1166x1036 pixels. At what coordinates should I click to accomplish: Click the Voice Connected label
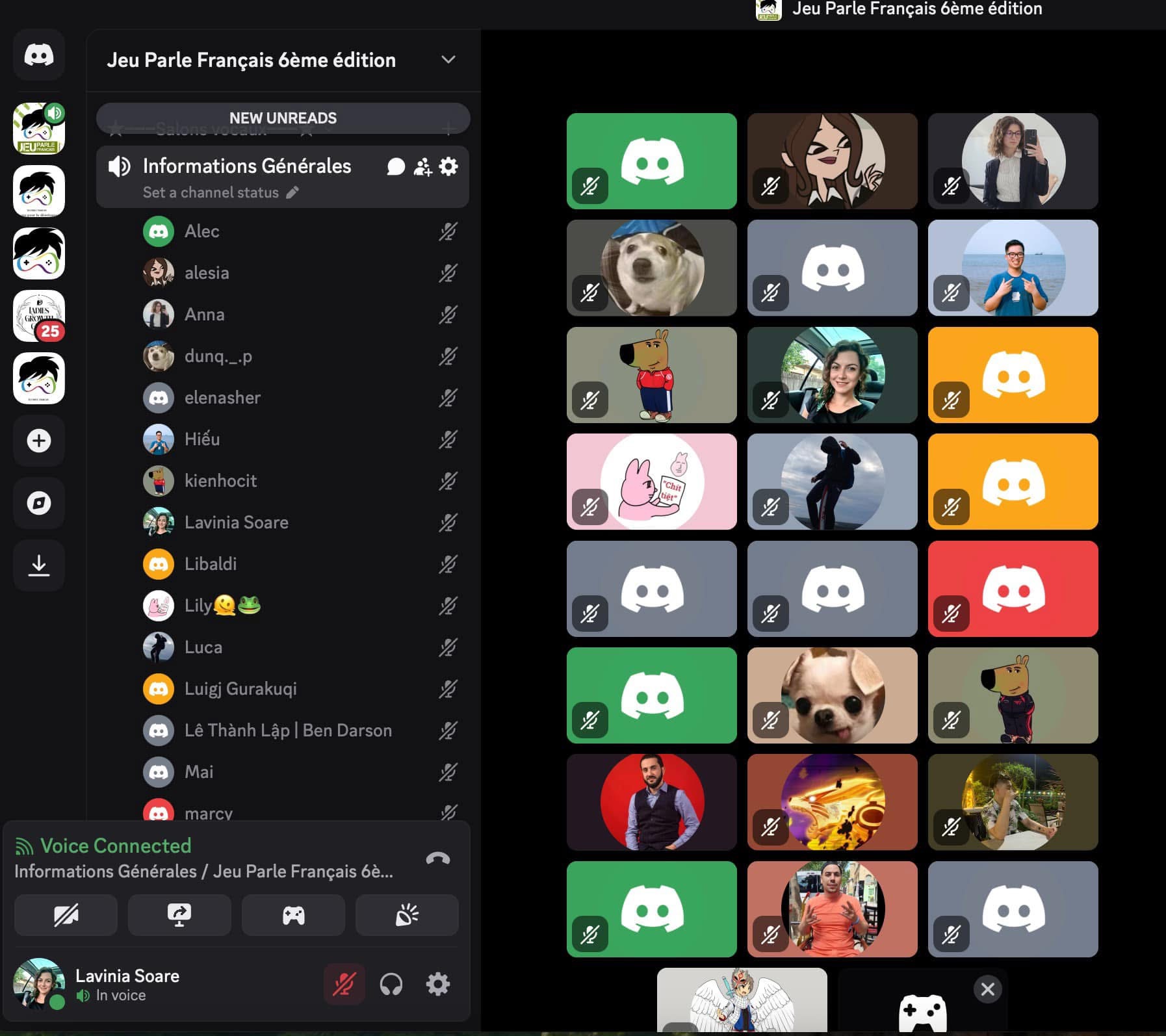pos(116,846)
